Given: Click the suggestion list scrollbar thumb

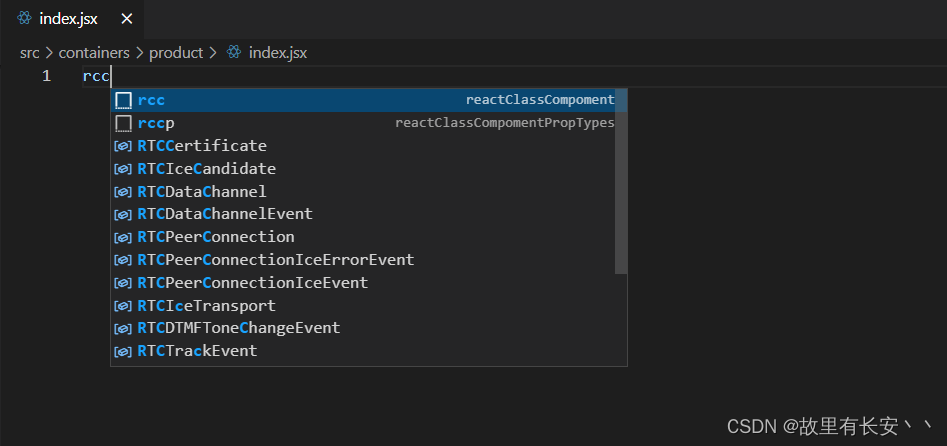Looking at the screenshot, I should [x=621, y=181].
